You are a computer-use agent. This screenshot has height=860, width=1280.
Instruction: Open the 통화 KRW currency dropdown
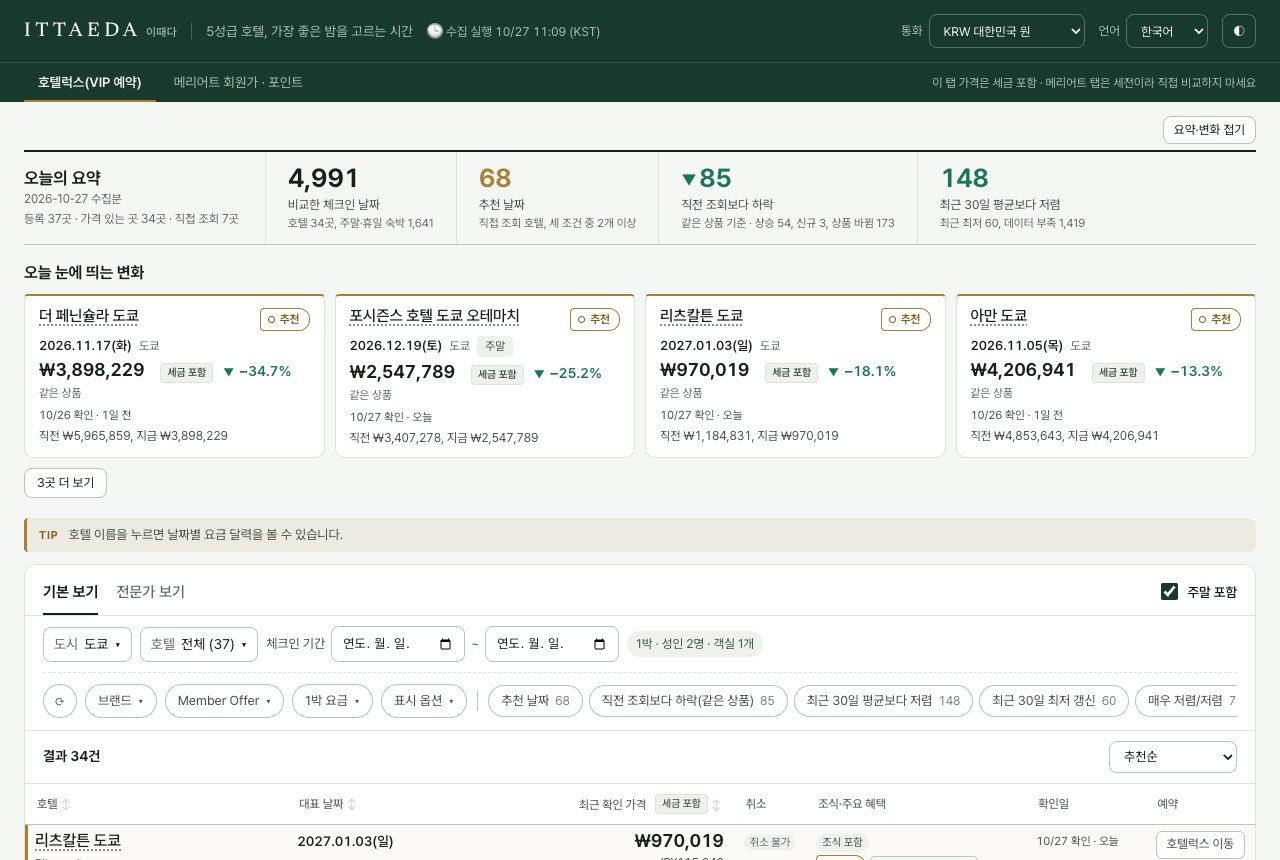[1007, 31]
